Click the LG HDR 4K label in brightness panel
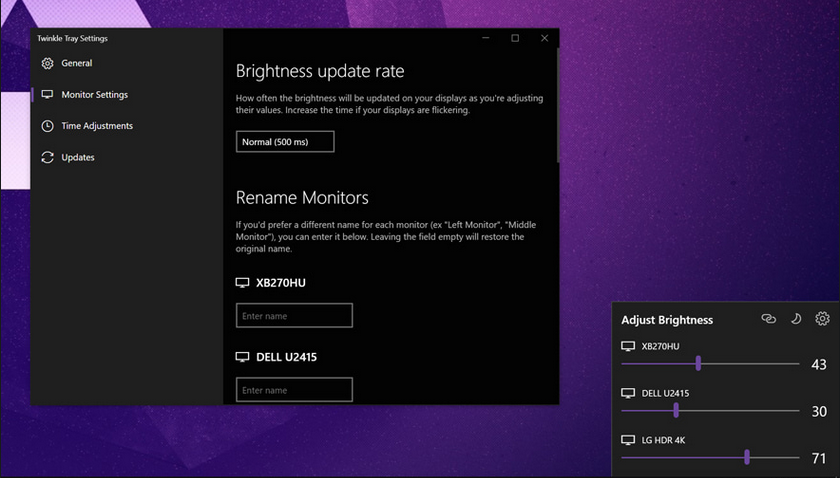This screenshot has height=478, width=840. pos(663,440)
